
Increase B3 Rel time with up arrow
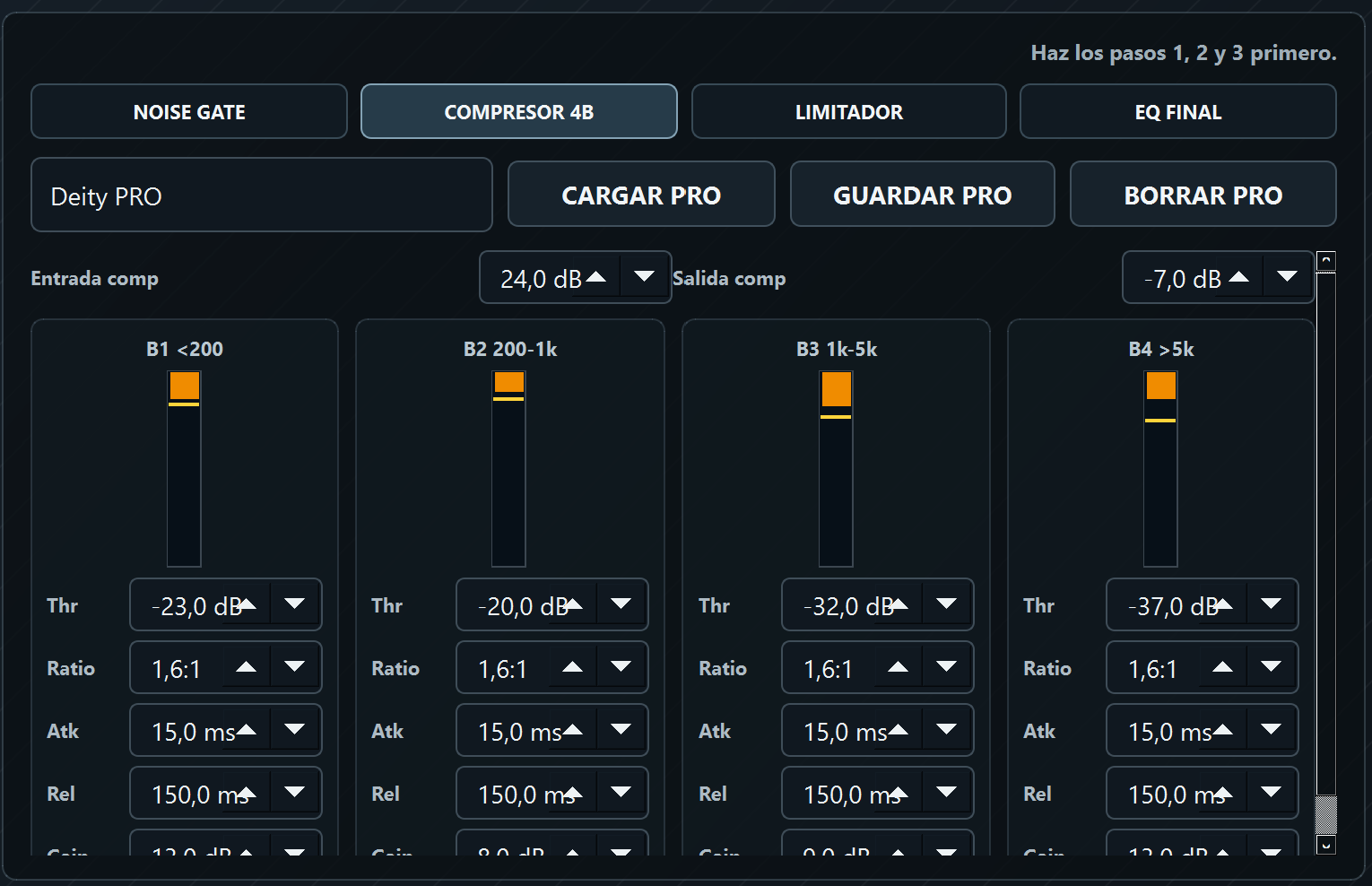tap(899, 793)
